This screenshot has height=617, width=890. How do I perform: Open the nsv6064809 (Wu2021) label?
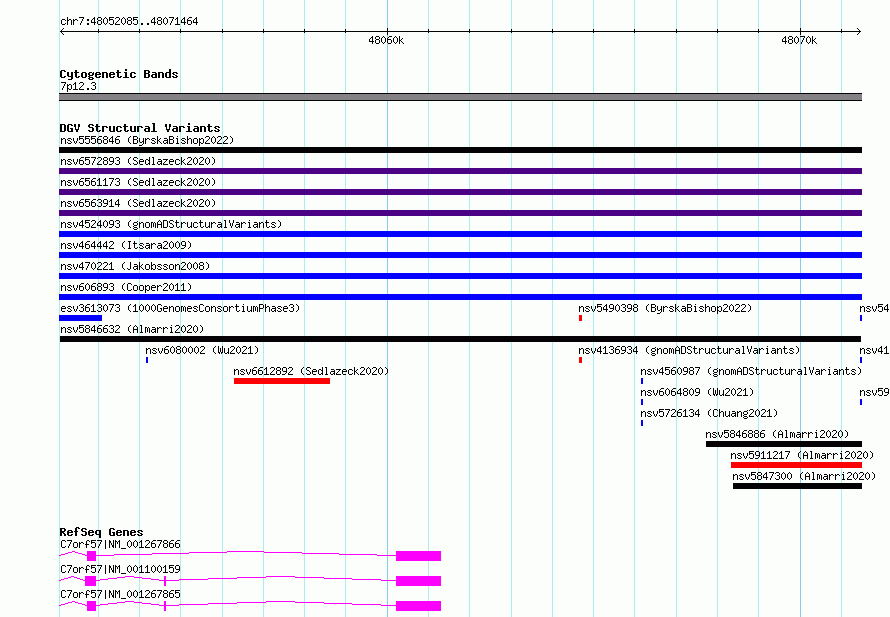(698, 392)
